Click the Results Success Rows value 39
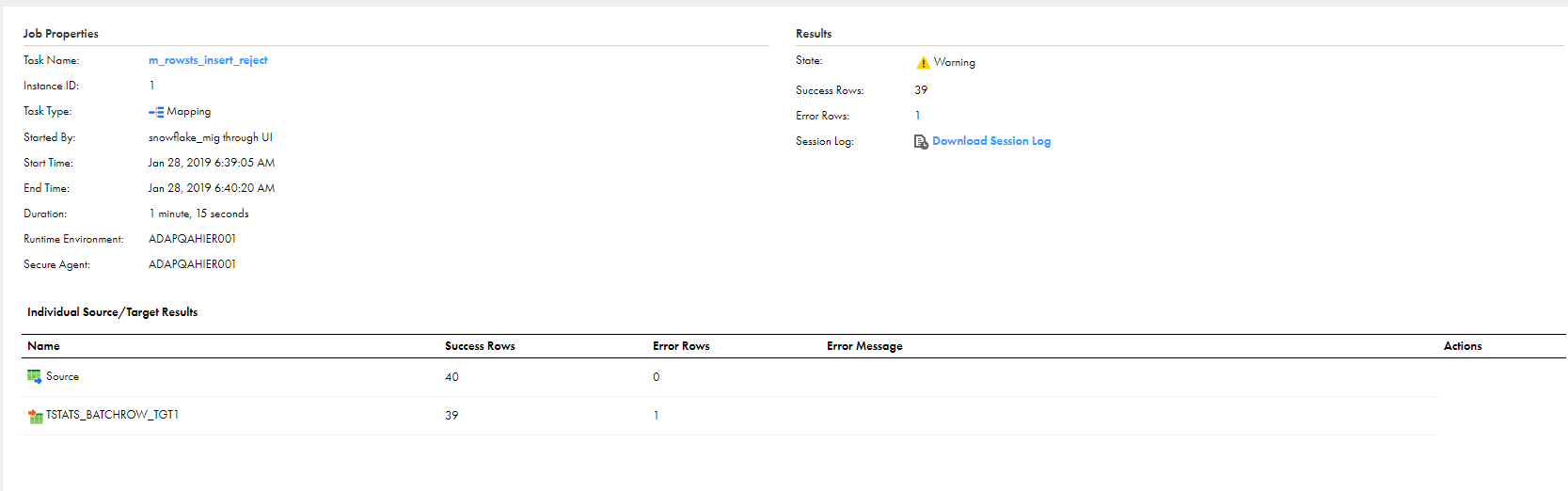 click(921, 90)
